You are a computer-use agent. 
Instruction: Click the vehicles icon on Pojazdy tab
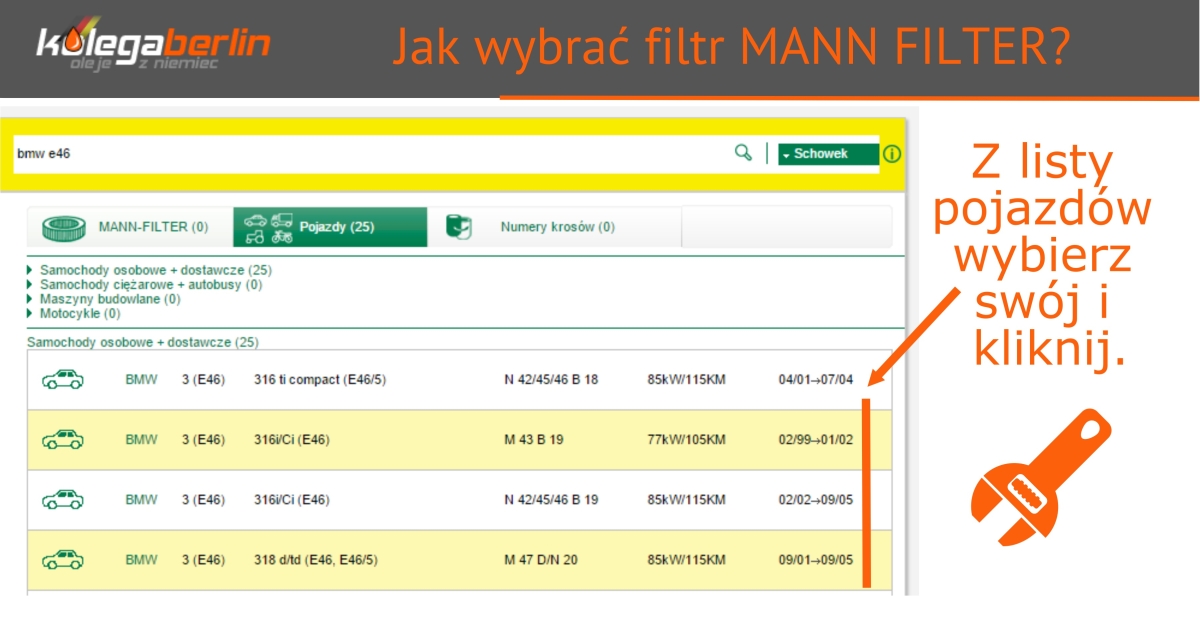coord(269,228)
